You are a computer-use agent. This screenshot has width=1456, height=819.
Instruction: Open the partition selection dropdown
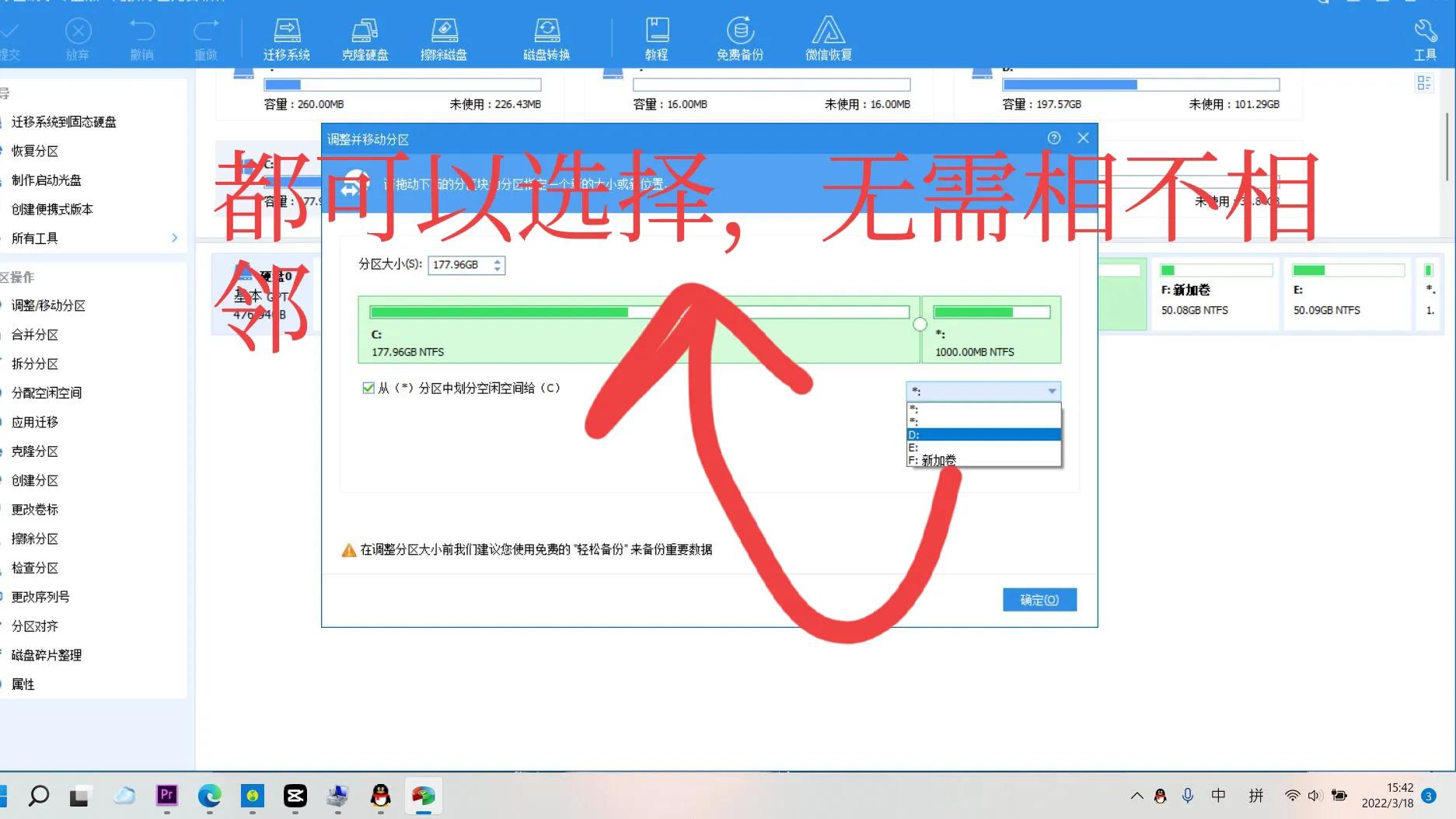tap(983, 391)
